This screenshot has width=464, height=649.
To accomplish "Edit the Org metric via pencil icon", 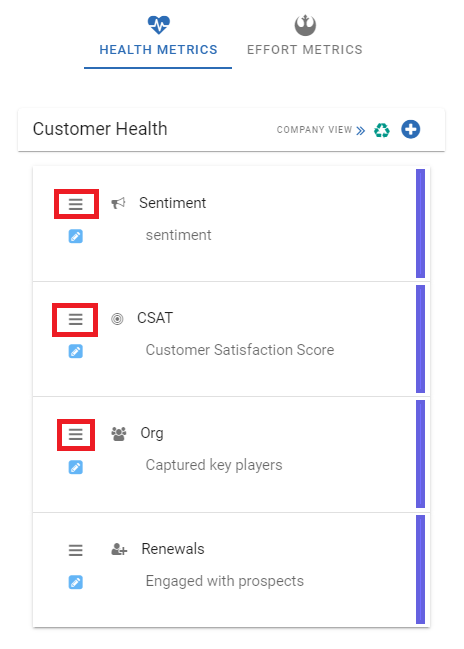I will click(76, 467).
